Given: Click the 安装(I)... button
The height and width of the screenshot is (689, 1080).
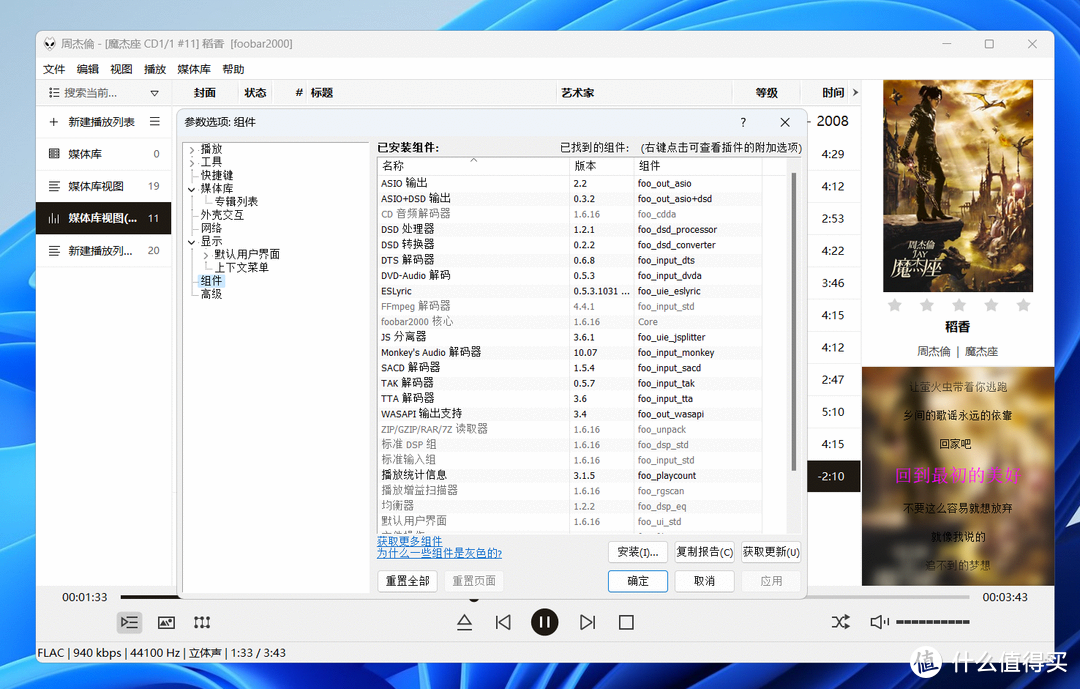Looking at the screenshot, I should click(638, 552).
